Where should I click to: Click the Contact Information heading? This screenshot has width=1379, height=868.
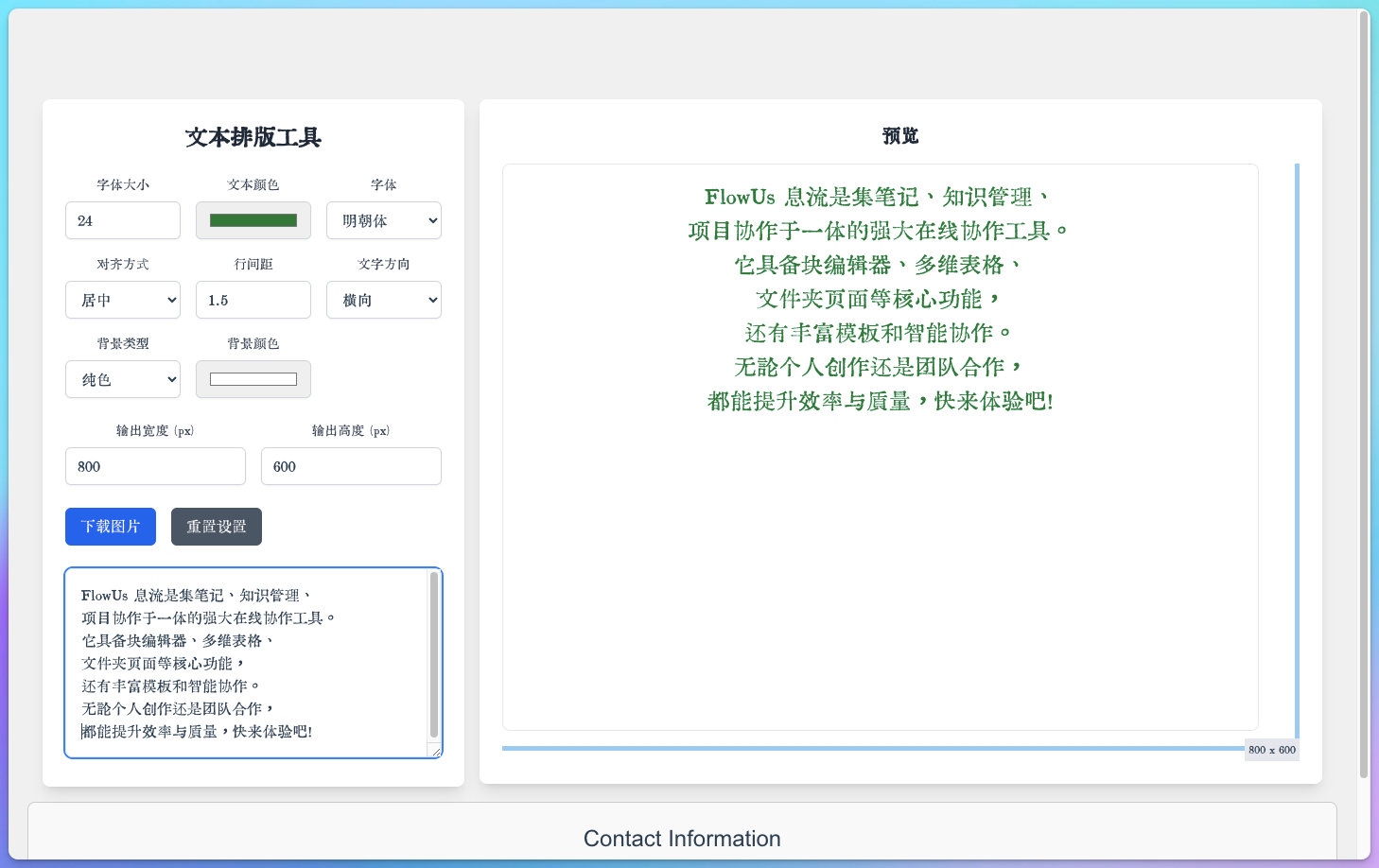682,839
